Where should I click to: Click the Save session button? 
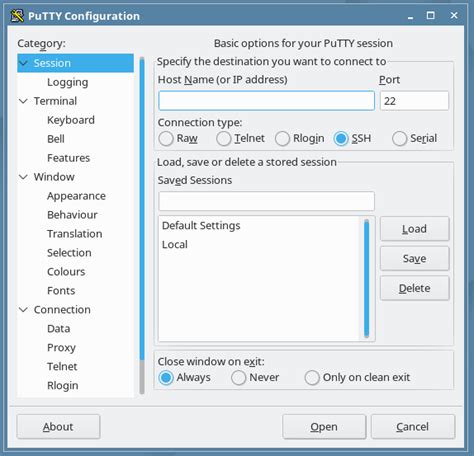[415, 259]
